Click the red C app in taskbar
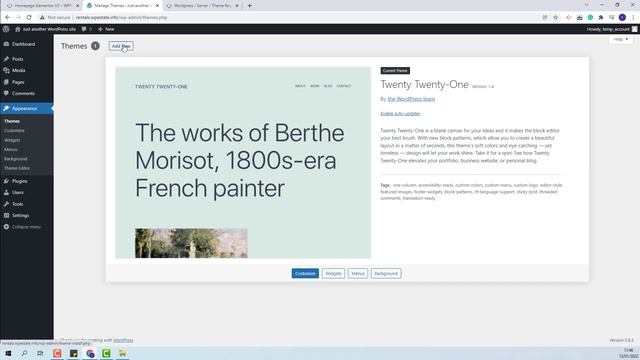The width and height of the screenshot is (640, 360). [57, 353]
